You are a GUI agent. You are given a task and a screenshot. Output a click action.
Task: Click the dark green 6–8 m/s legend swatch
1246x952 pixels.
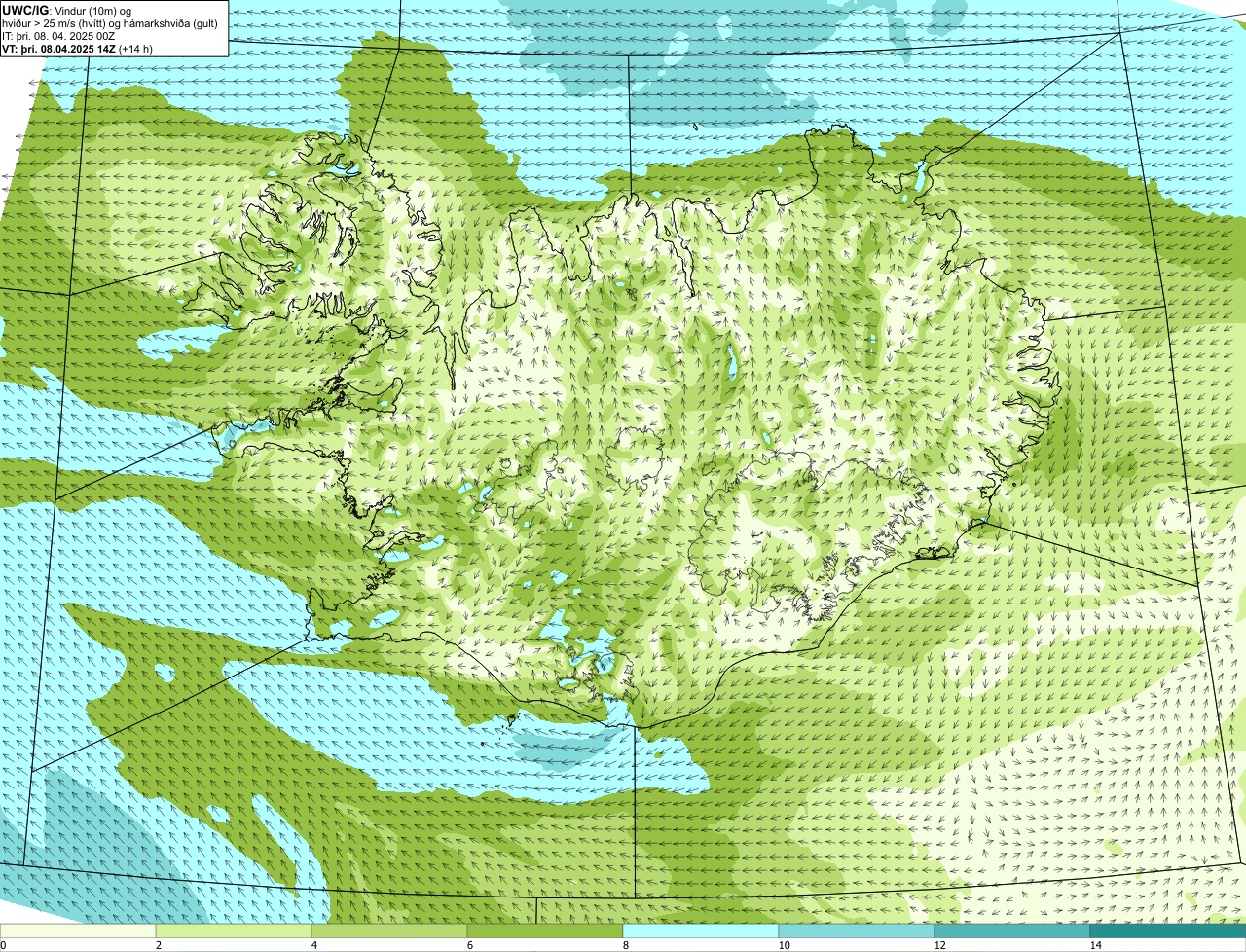[x=545, y=931]
